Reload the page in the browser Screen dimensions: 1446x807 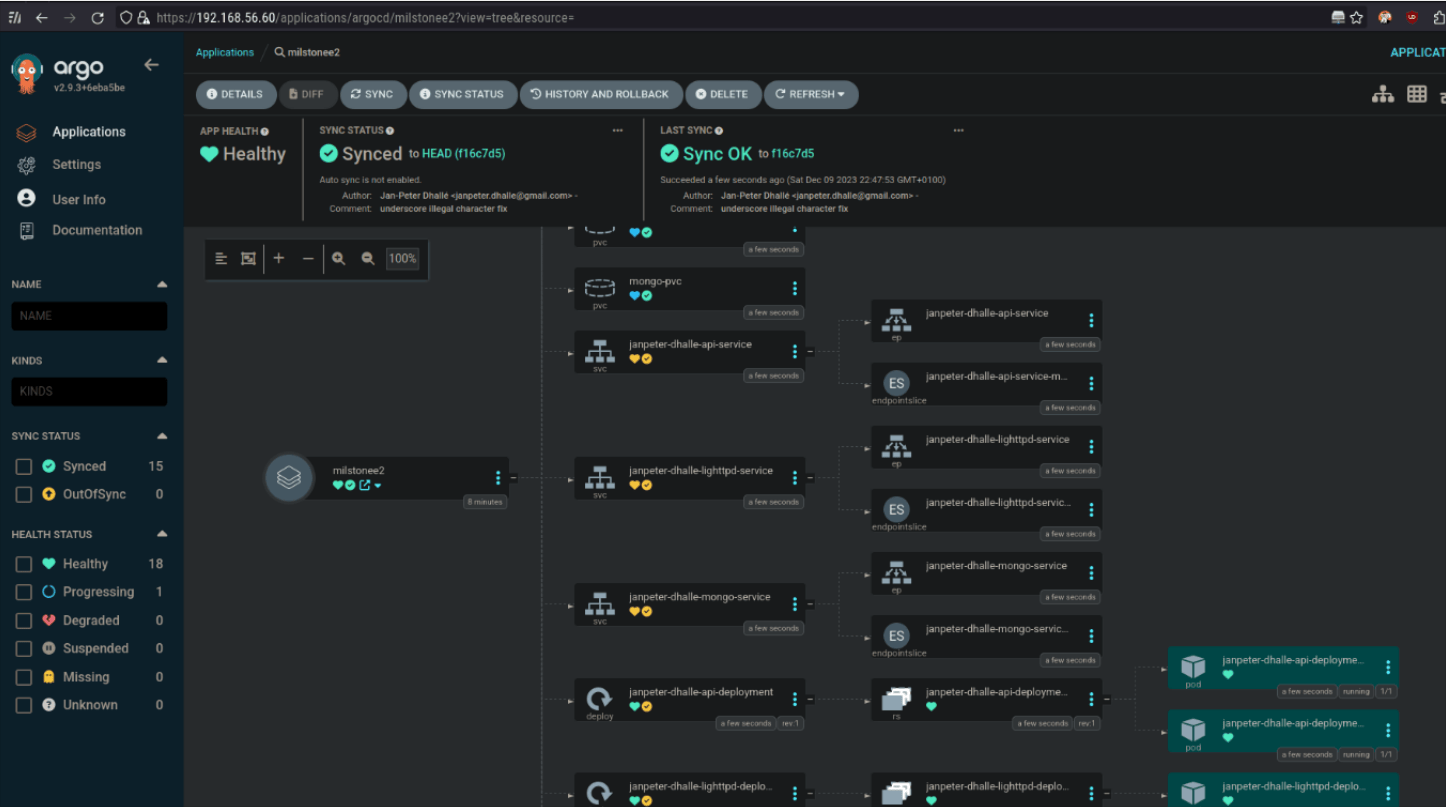tap(97, 18)
